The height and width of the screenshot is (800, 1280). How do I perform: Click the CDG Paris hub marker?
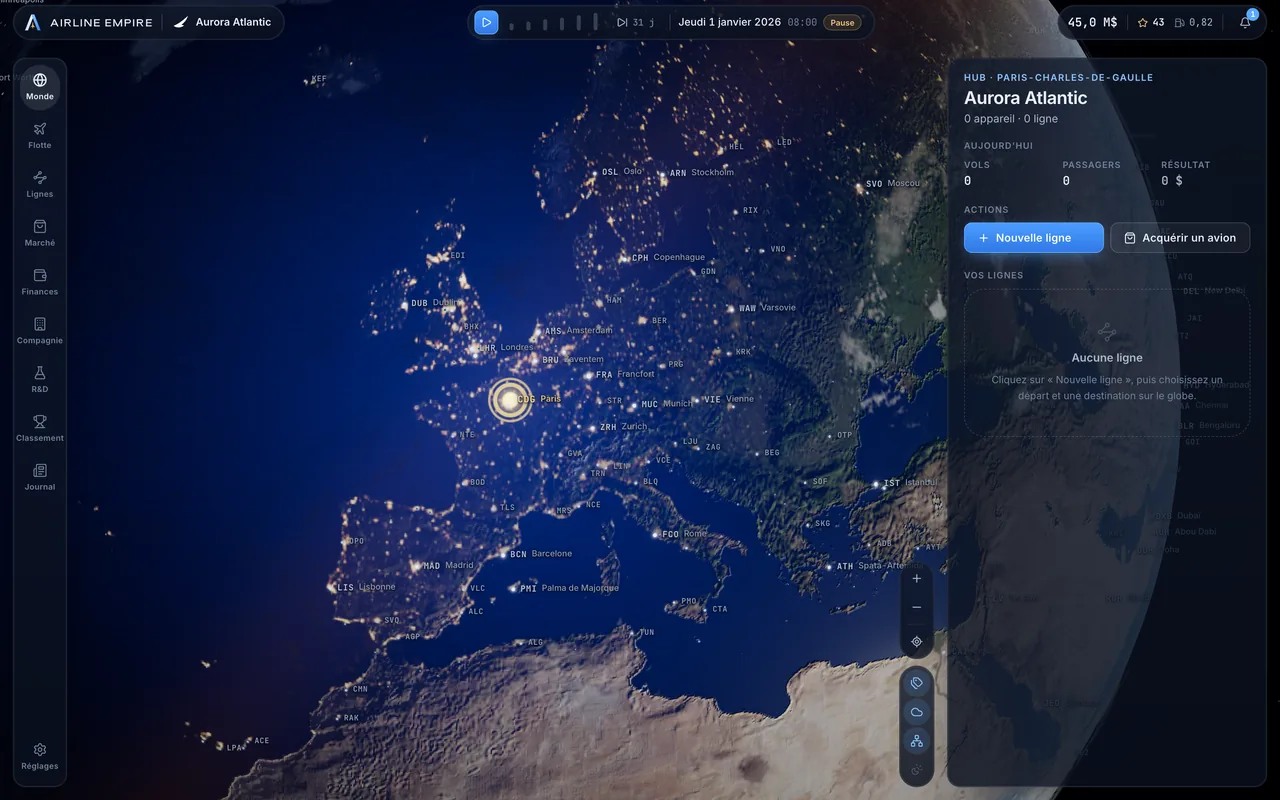(510, 399)
